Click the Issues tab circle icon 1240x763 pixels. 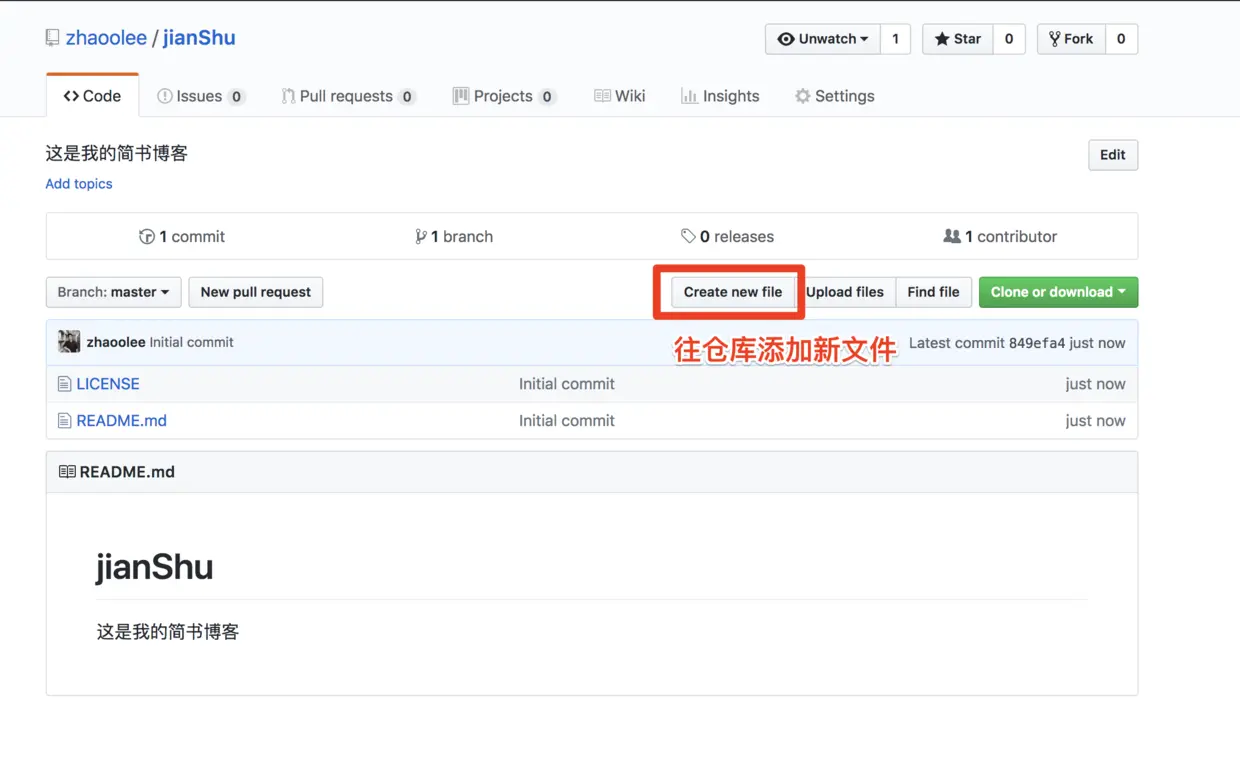point(165,96)
